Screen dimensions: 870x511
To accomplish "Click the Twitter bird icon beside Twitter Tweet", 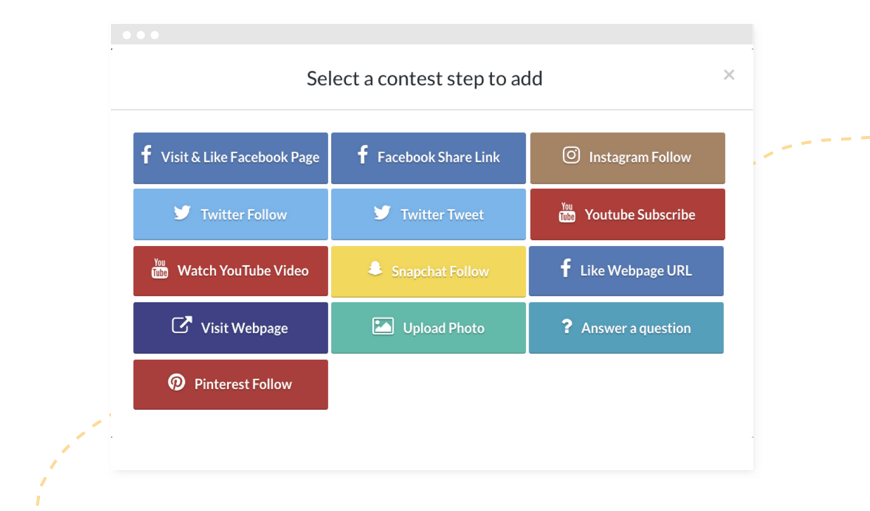I will coord(382,213).
